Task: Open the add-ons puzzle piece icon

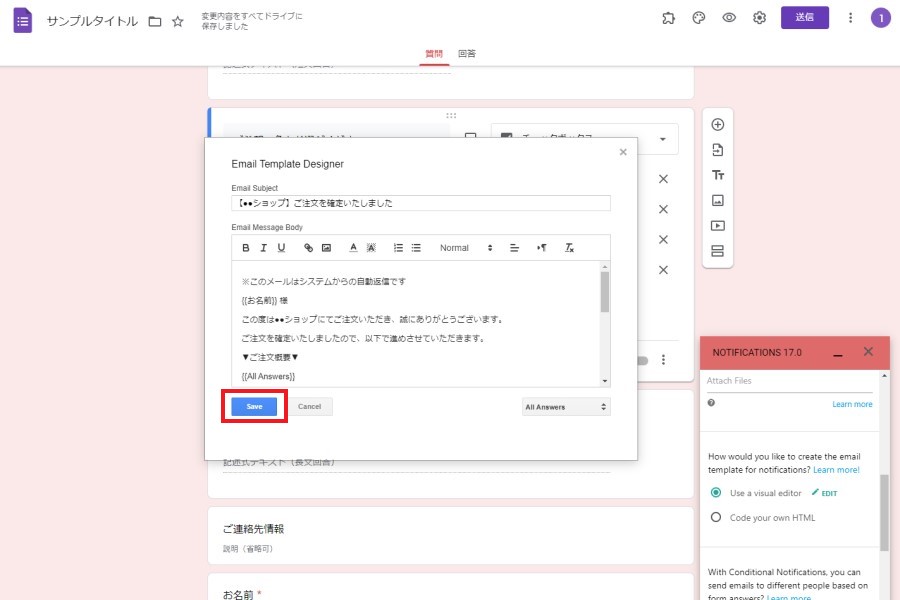Action: tap(668, 18)
